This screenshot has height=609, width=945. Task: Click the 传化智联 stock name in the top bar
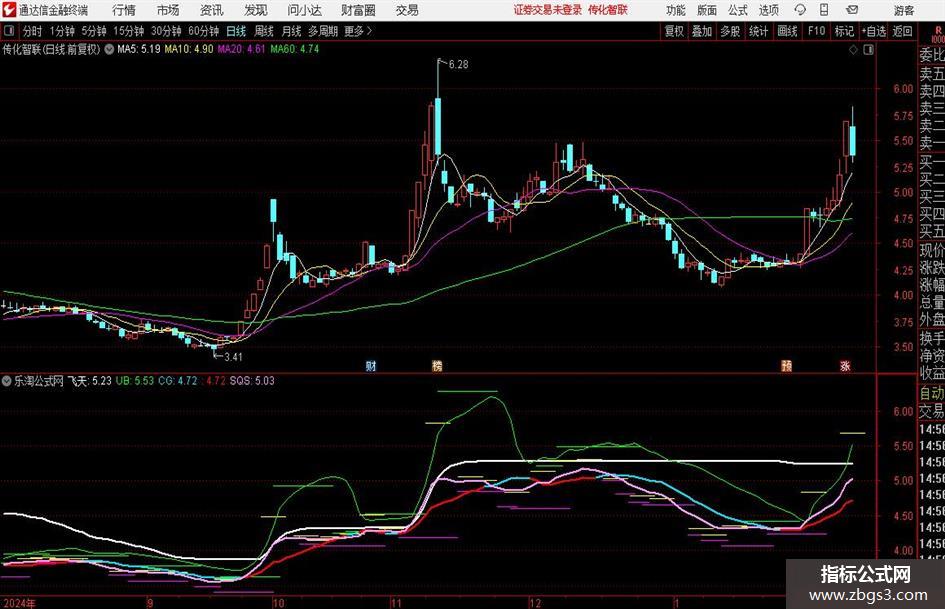[x=608, y=10]
